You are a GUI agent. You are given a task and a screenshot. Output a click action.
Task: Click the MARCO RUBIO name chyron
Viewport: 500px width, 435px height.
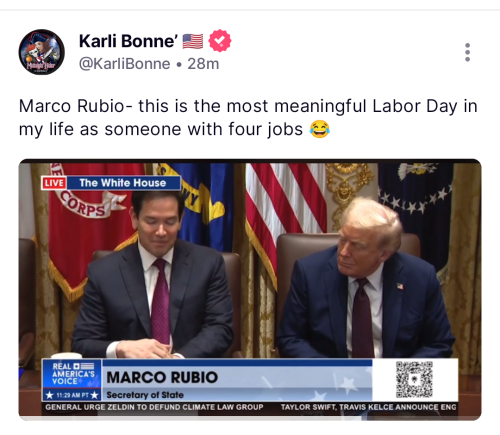162,377
